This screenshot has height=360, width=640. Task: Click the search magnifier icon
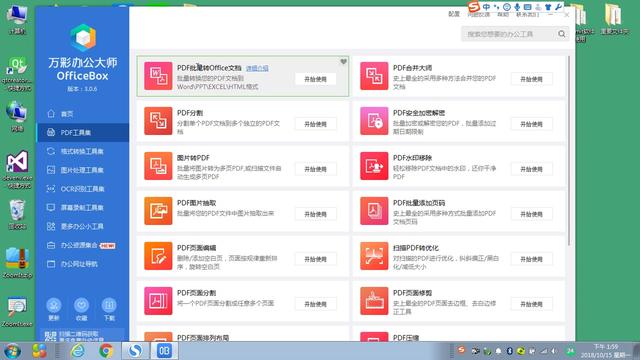coord(562,34)
